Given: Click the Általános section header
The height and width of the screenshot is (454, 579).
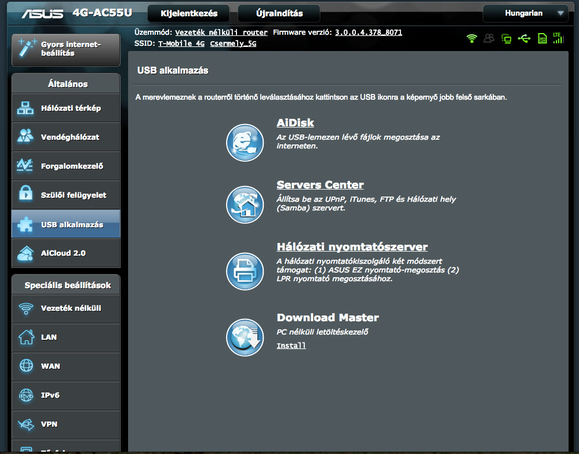Looking at the screenshot, I should 68,84.
